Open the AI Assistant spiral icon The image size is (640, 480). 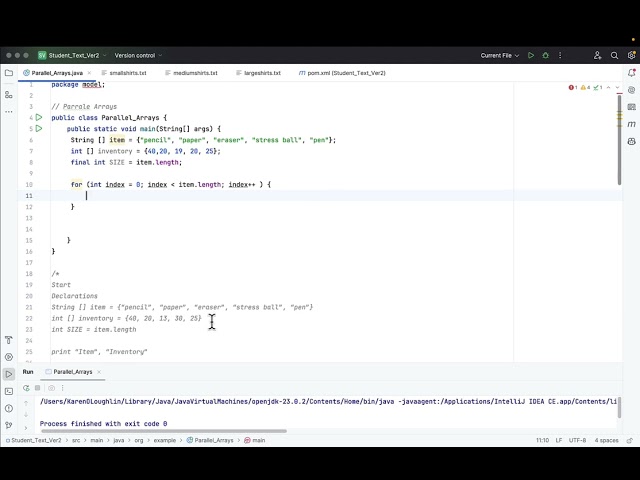(631, 90)
